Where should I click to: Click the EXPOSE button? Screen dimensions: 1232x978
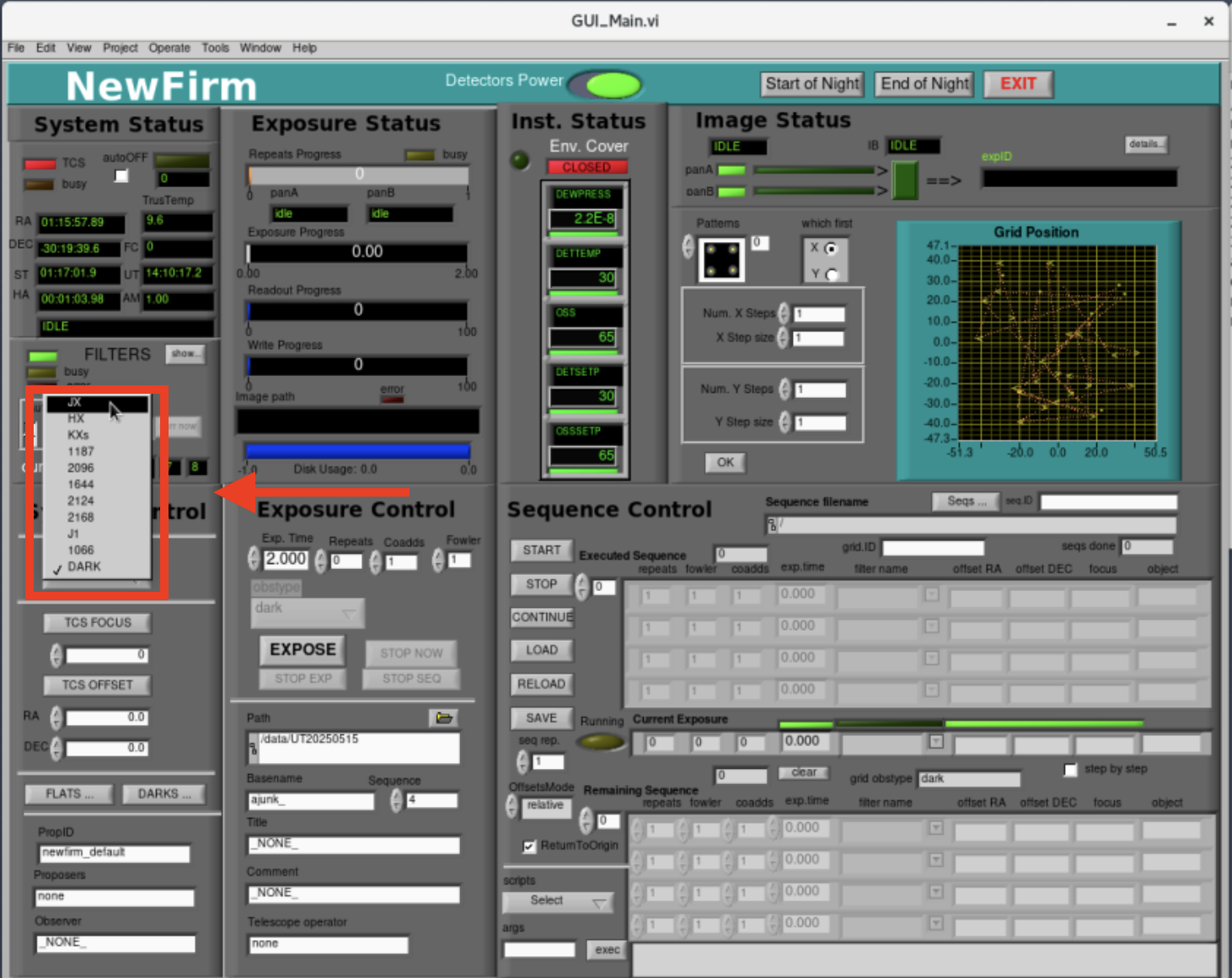303,649
